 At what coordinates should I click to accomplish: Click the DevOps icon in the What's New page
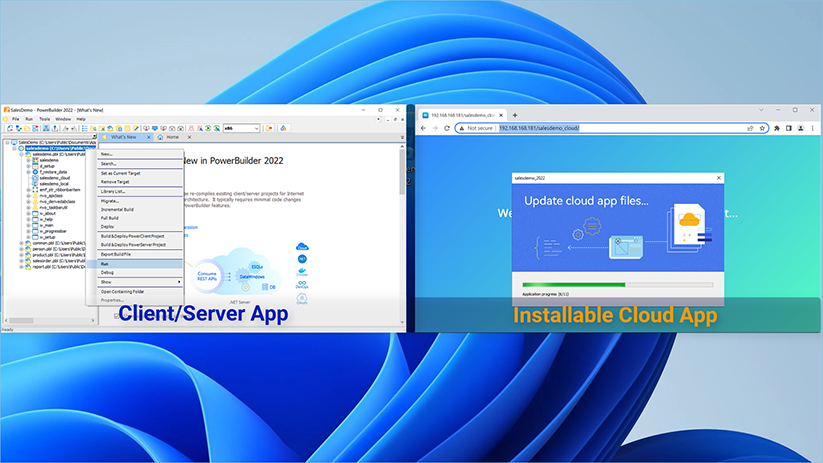[302, 285]
